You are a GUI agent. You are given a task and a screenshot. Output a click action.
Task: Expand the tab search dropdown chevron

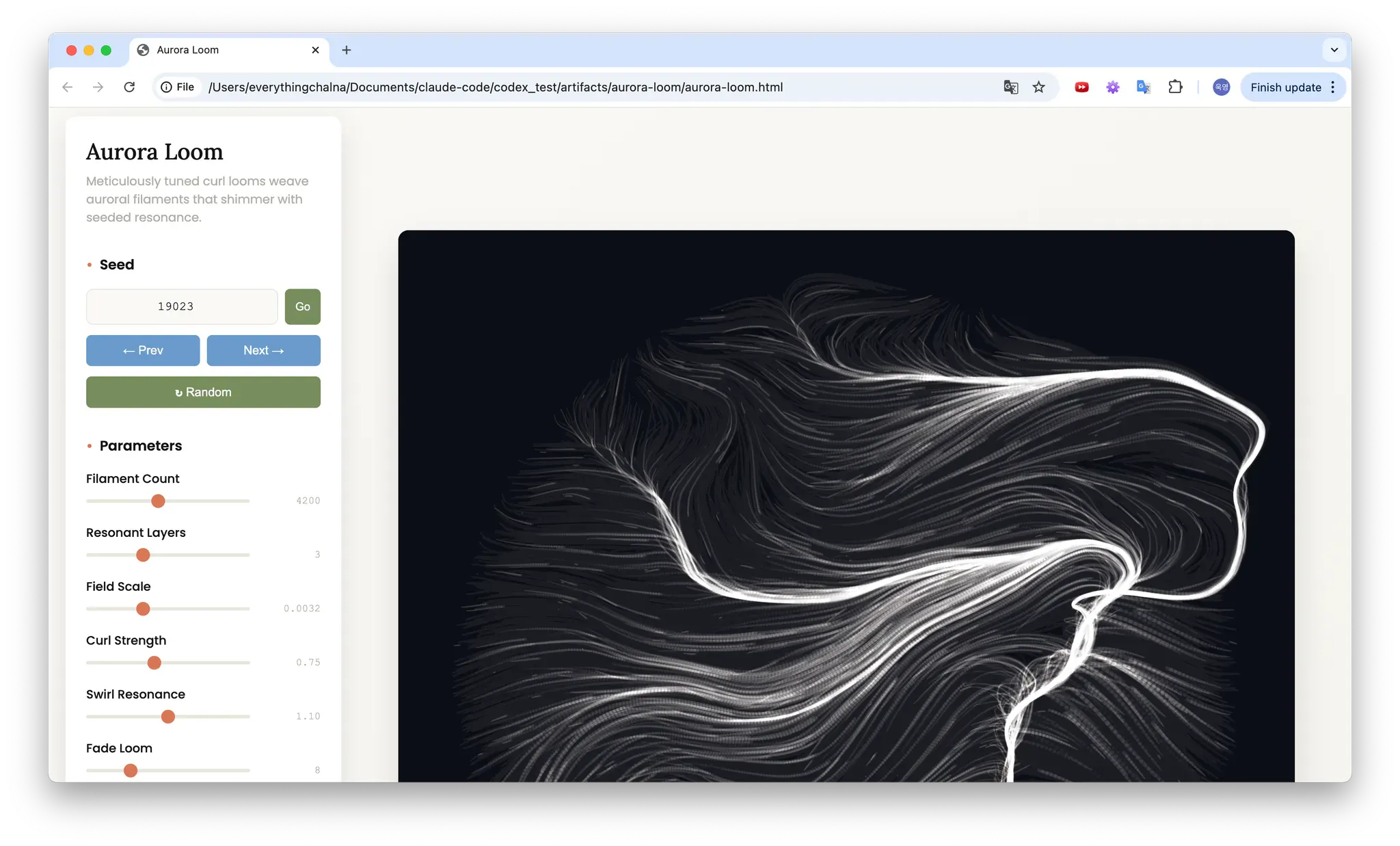[x=1334, y=50]
